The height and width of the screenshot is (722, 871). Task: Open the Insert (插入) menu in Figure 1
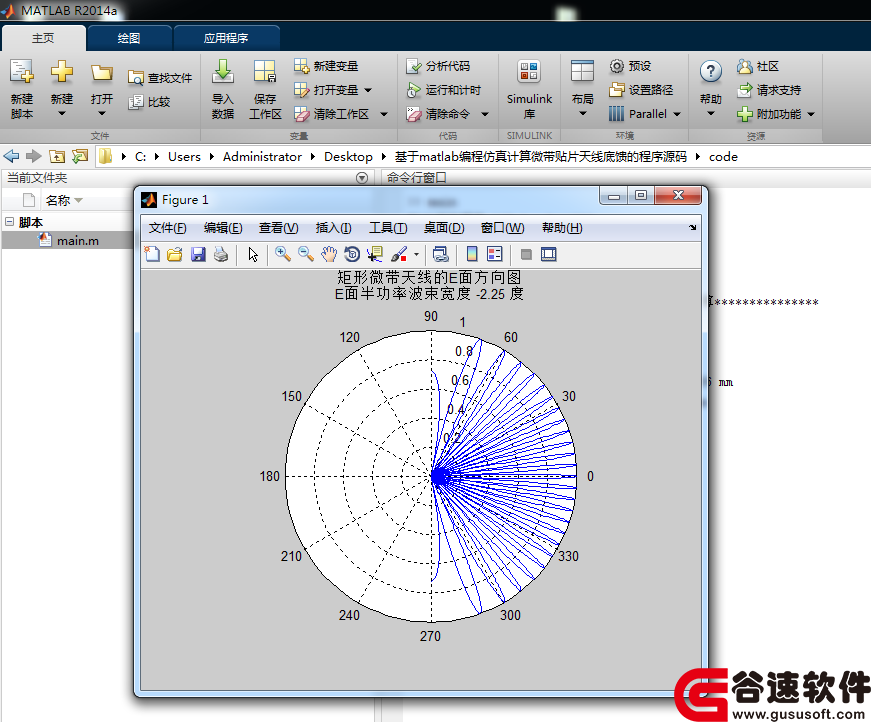tap(333, 228)
